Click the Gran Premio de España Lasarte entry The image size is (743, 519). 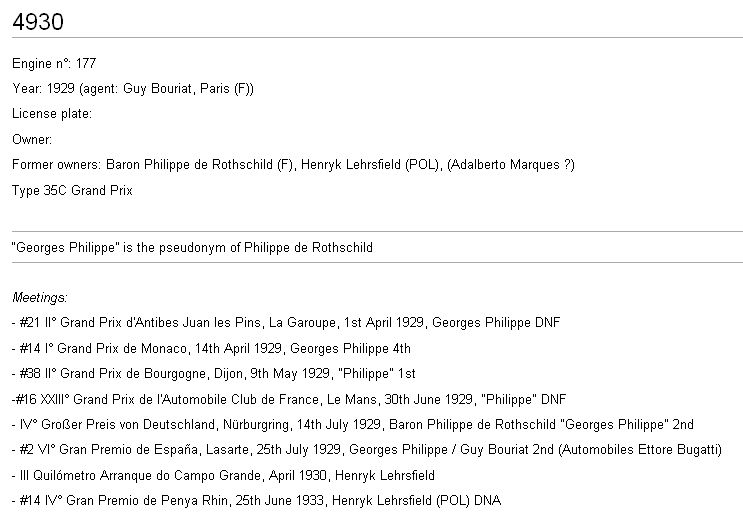pyautogui.click(x=366, y=449)
